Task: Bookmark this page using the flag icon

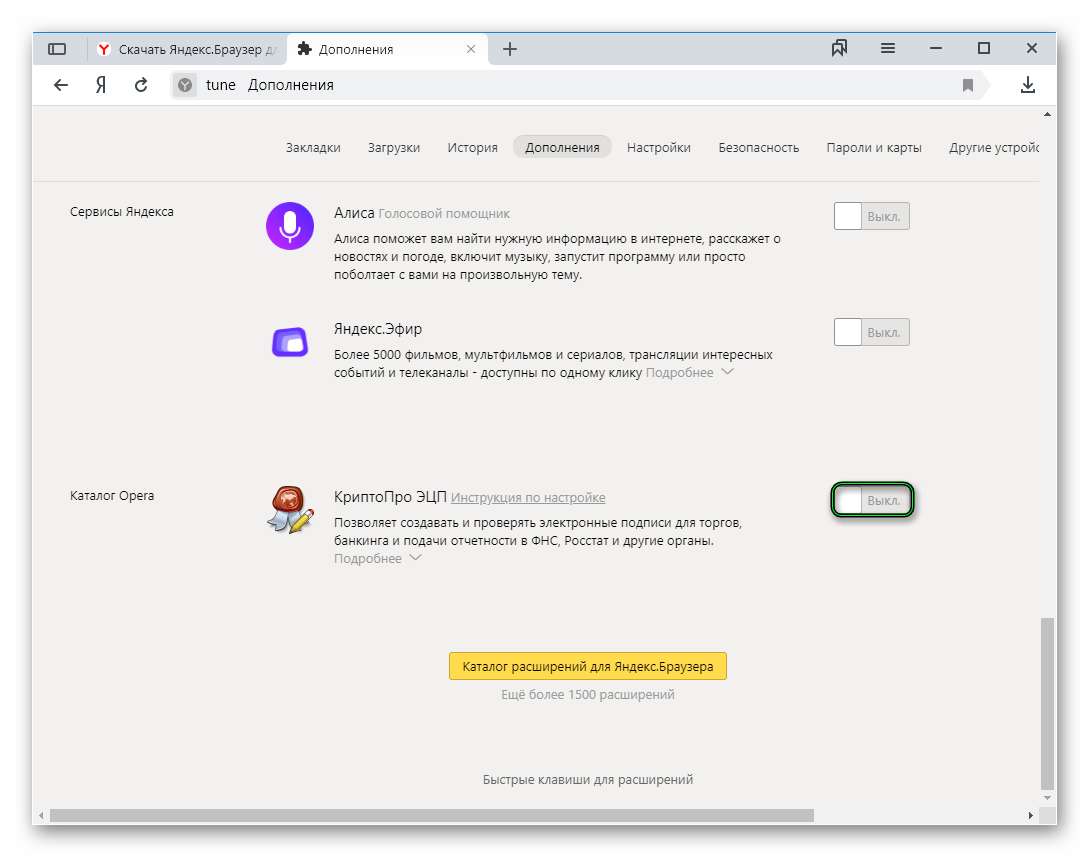Action: click(x=967, y=85)
